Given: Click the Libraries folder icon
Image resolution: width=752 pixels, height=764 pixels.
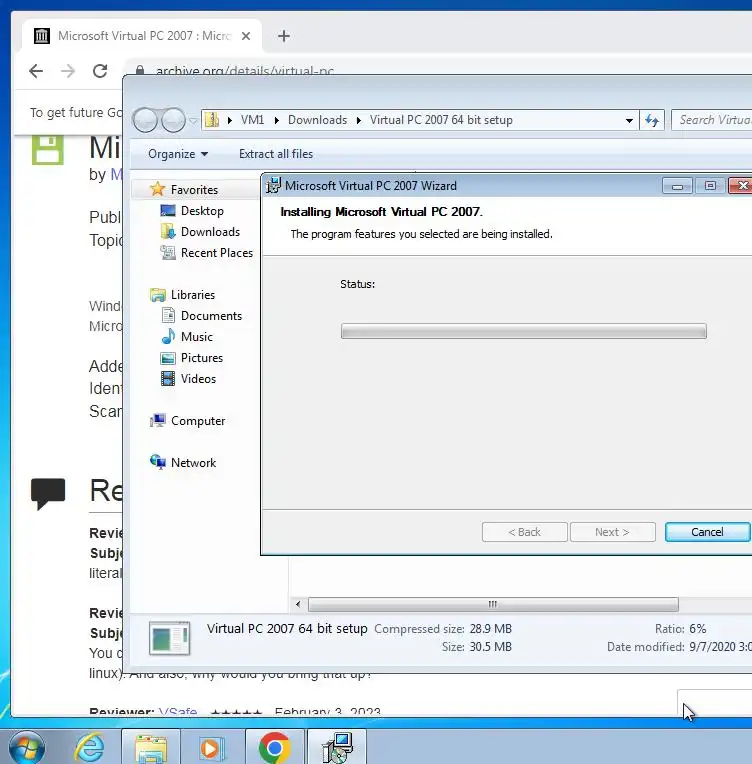Looking at the screenshot, I should [157, 294].
